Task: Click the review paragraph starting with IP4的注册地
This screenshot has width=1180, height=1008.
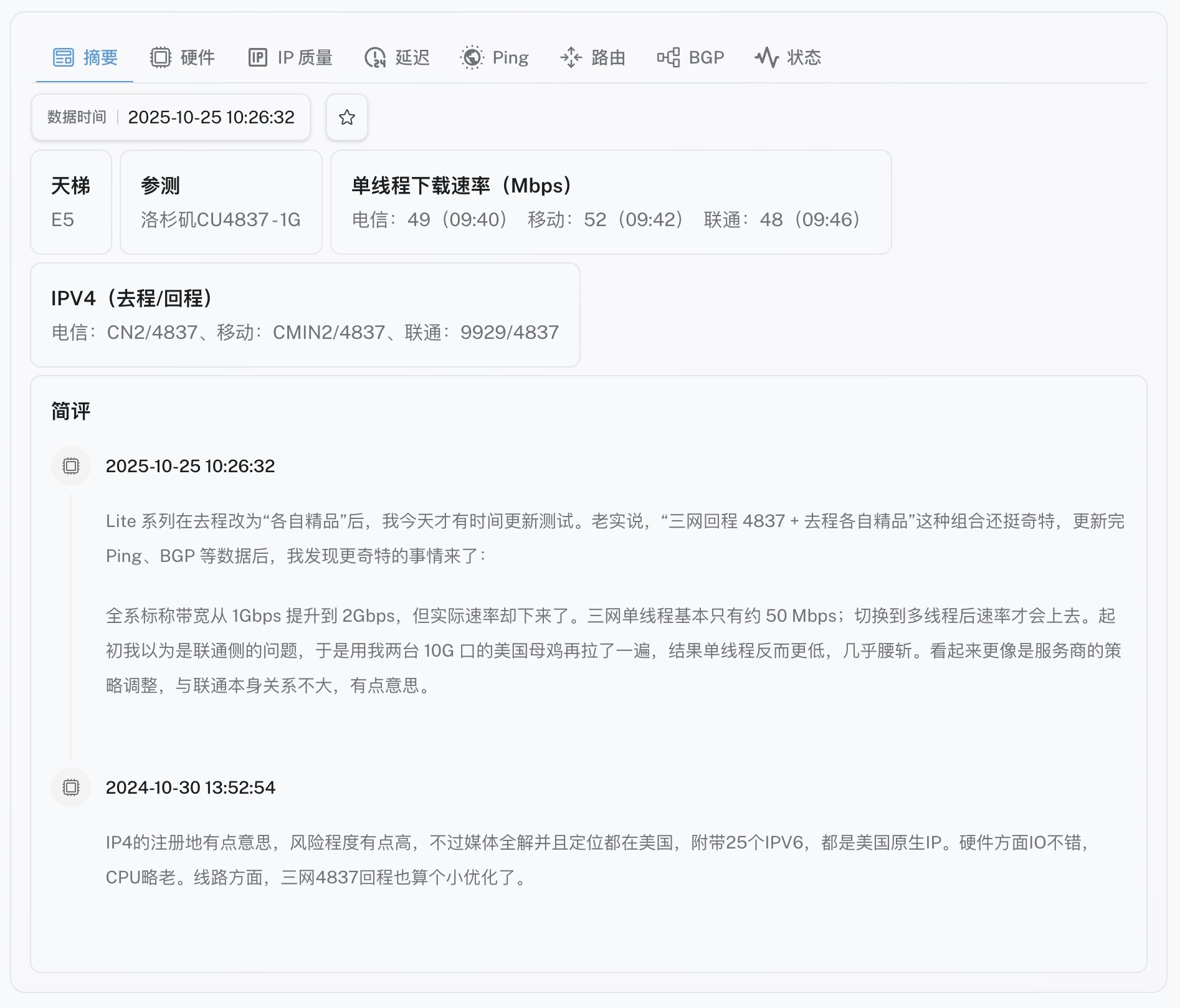Action: (598, 860)
